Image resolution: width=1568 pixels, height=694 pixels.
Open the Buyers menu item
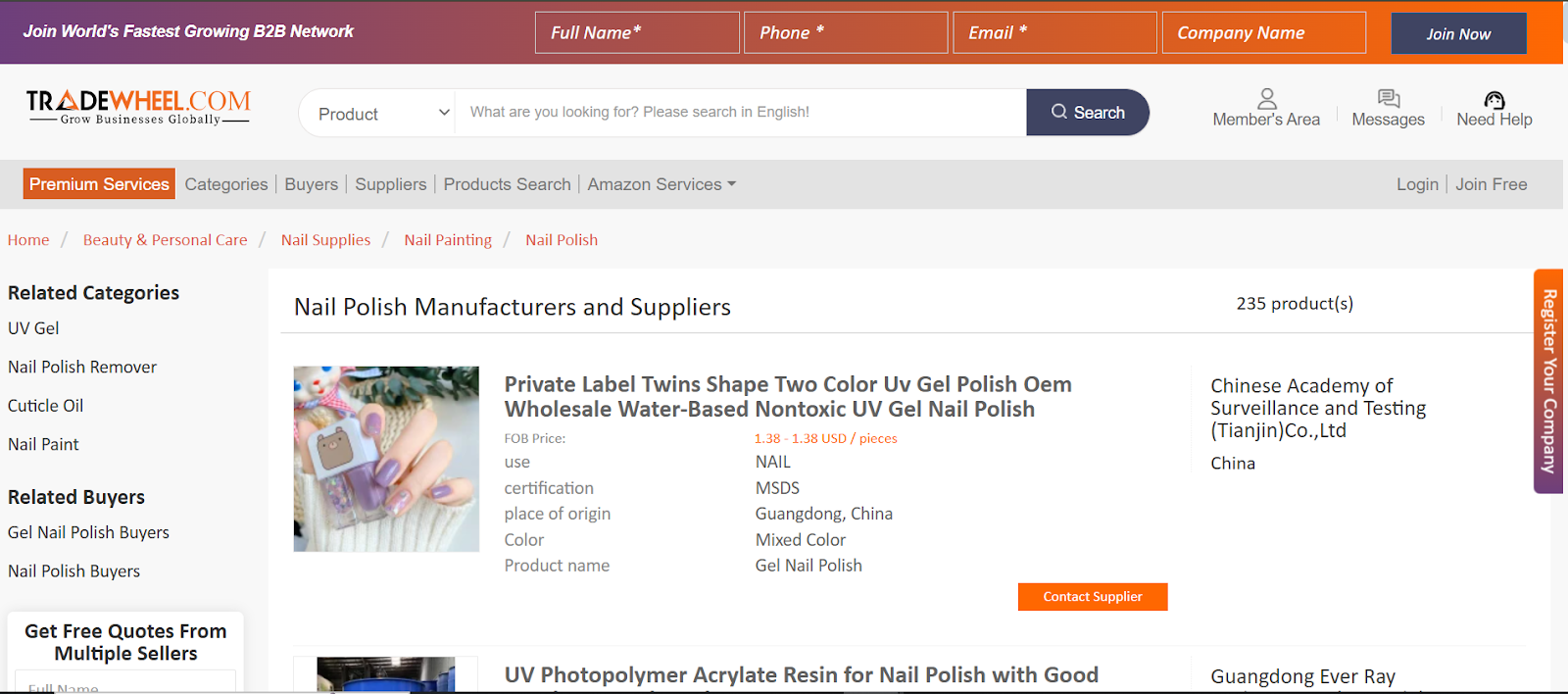pyautogui.click(x=312, y=184)
